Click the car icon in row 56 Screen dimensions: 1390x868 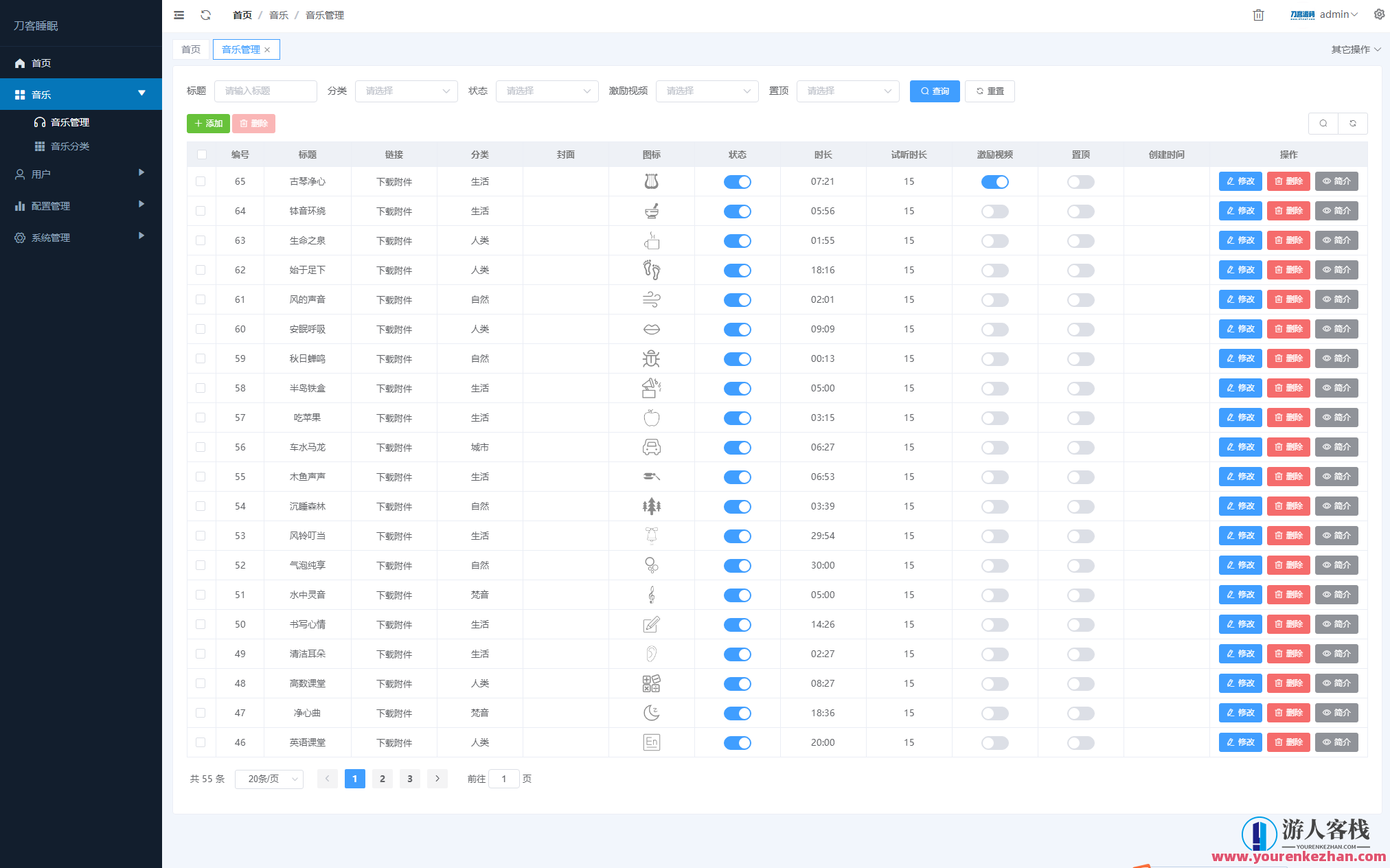[x=651, y=447]
